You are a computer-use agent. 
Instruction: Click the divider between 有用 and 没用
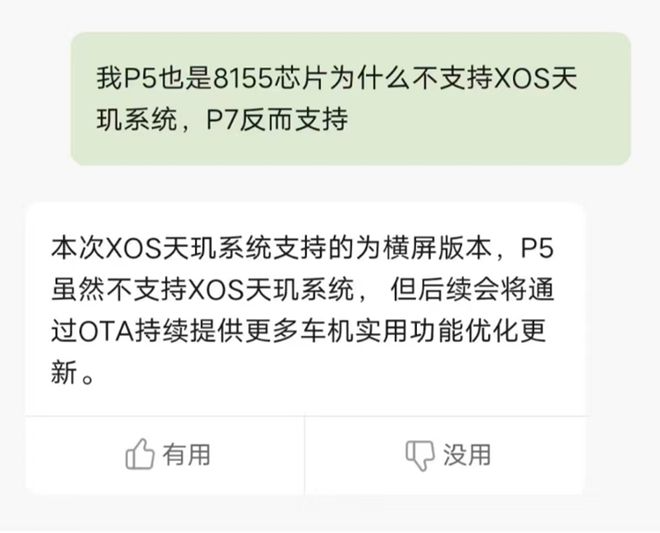[305, 455]
